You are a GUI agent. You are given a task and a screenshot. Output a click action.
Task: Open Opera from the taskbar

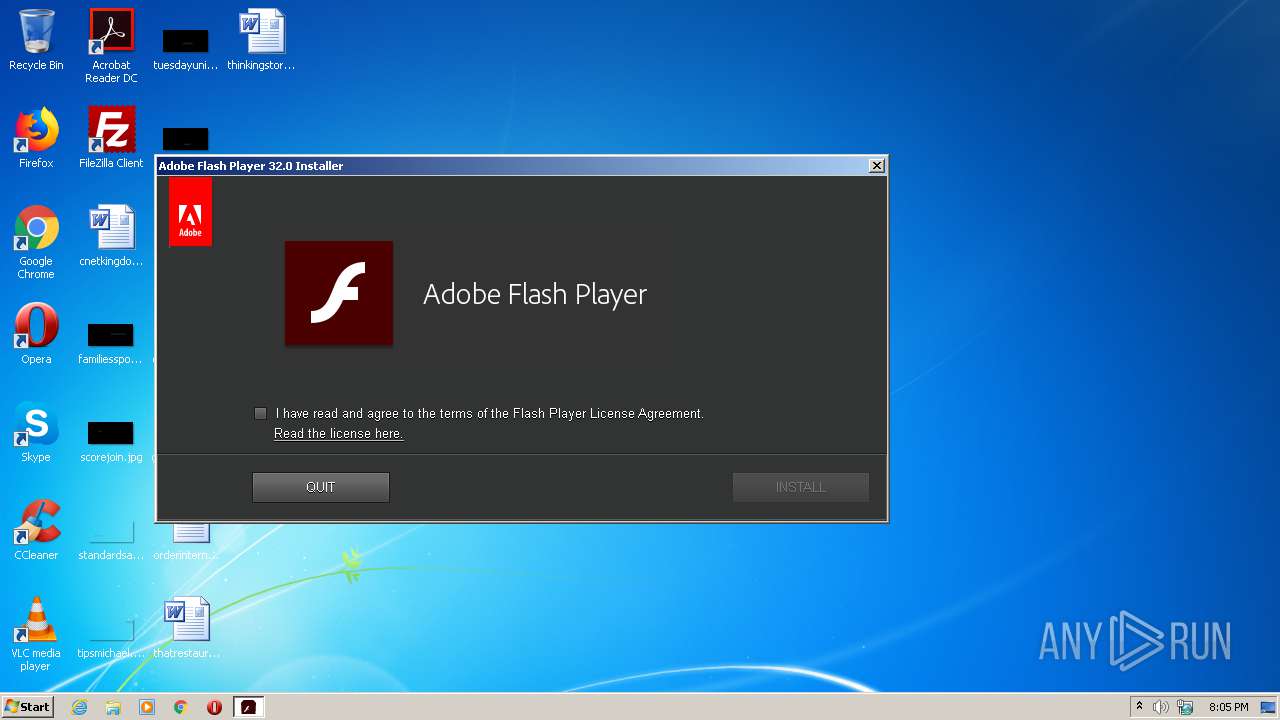coord(214,707)
